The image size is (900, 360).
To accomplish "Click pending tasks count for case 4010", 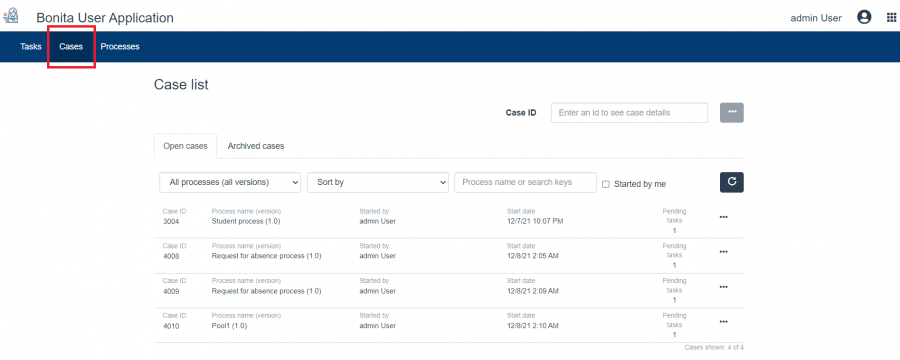I will pos(674,335).
